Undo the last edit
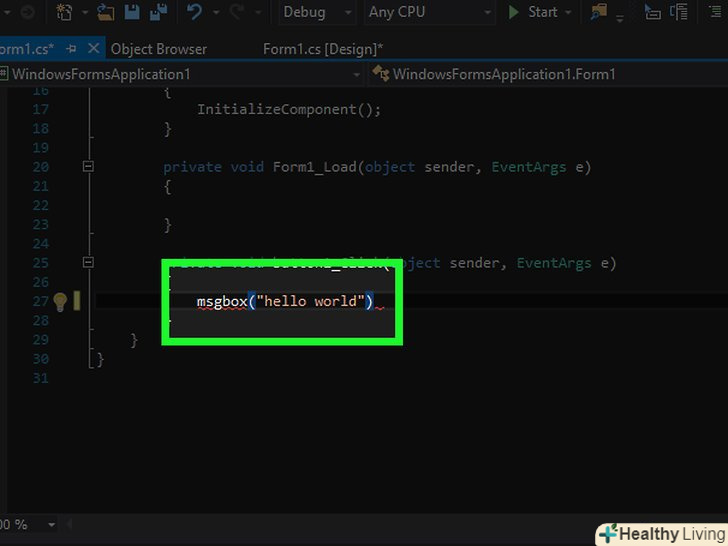This screenshot has height=546, width=728. pos(195,12)
